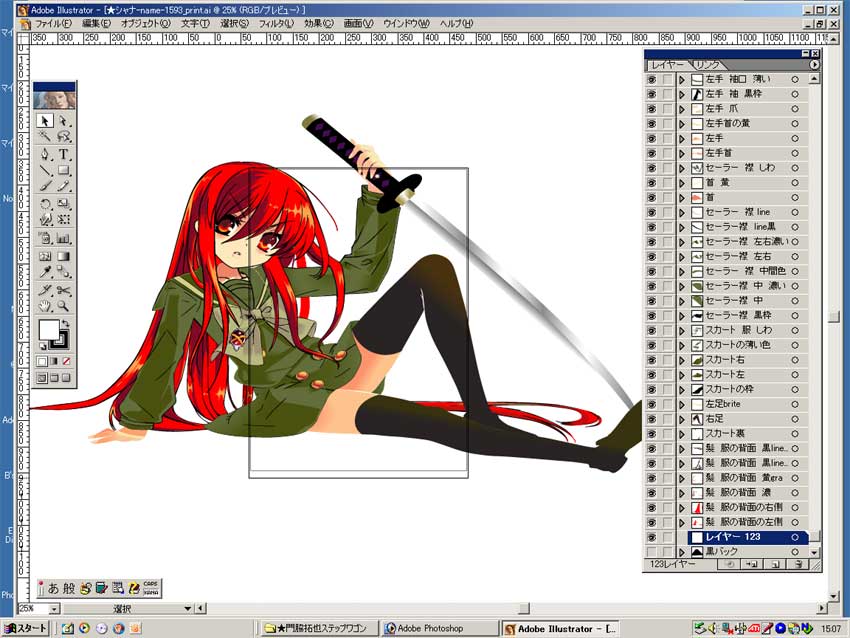This screenshot has height=638, width=850.
Task: Select the Magic Wand tool
Action: [46, 136]
